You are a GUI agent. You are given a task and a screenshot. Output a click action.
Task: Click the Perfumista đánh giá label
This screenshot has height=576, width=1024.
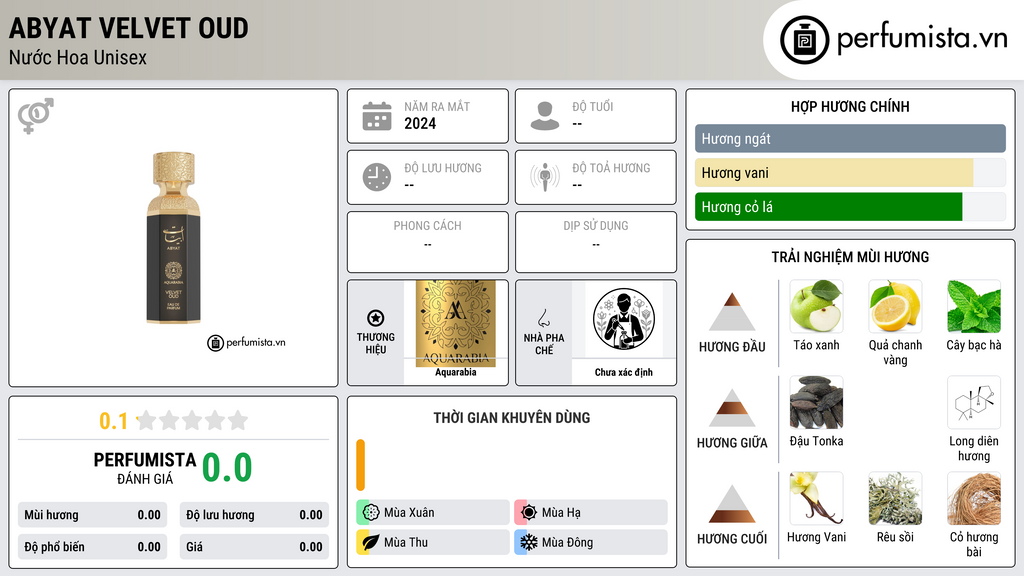145,468
